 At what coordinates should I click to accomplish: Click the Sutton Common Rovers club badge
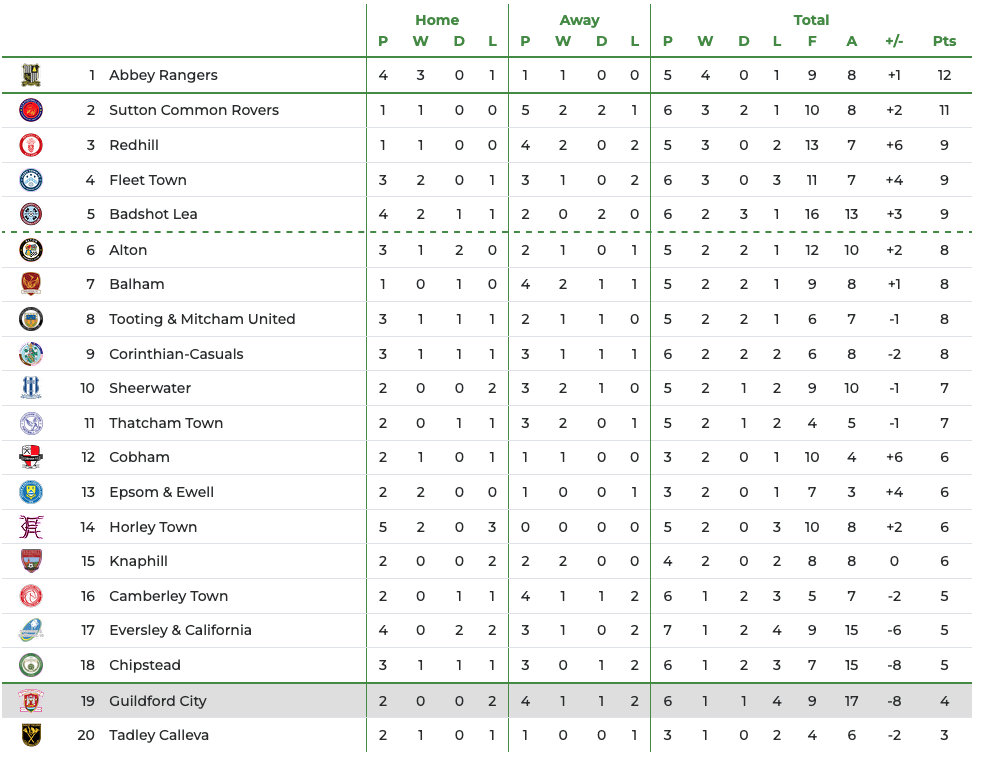31,110
